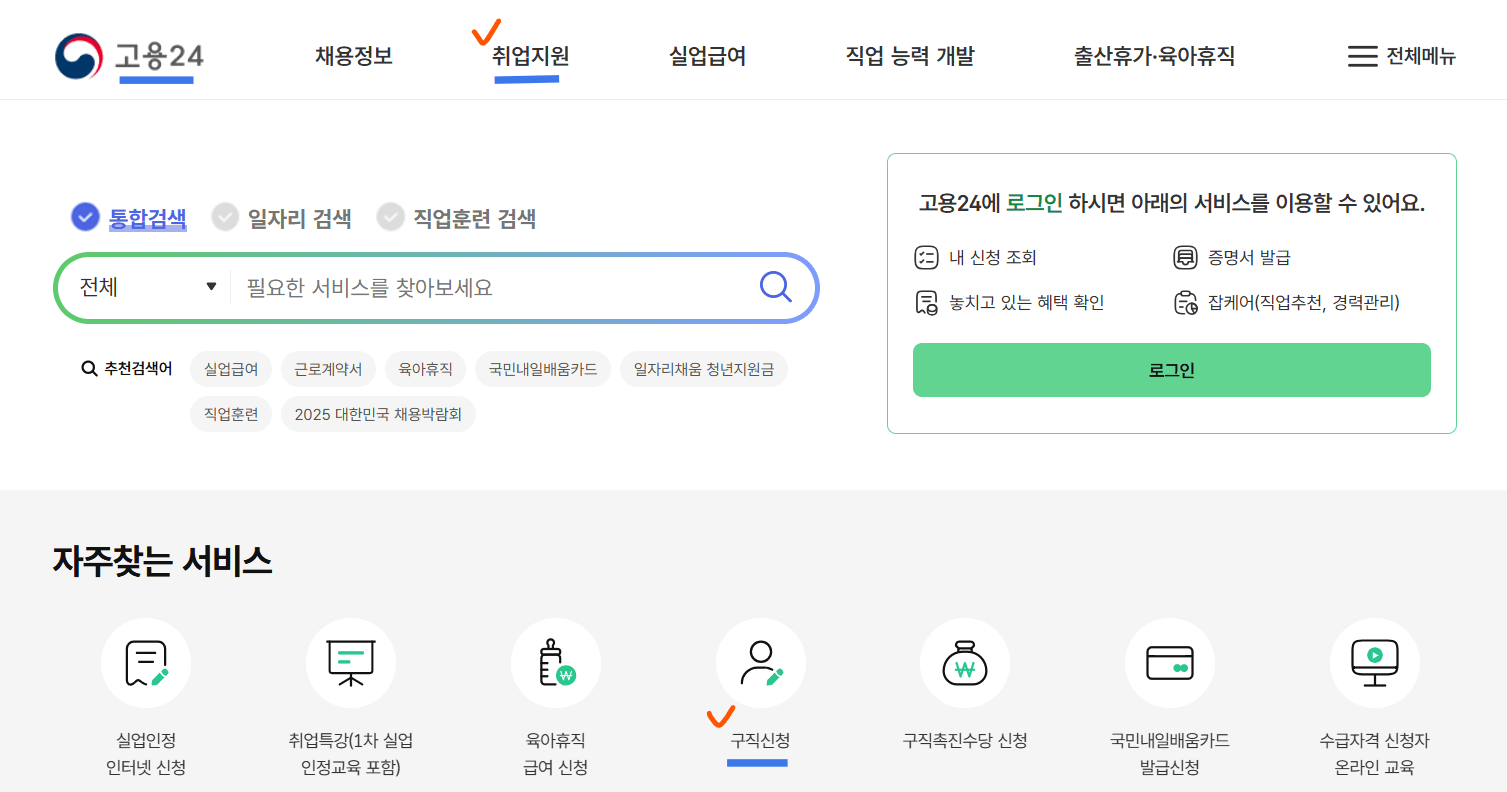The height and width of the screenshot is (792, 1507).
Task: Click the 육아휴직 급여 신청 baby bottle icon
Action: (555, 662)
